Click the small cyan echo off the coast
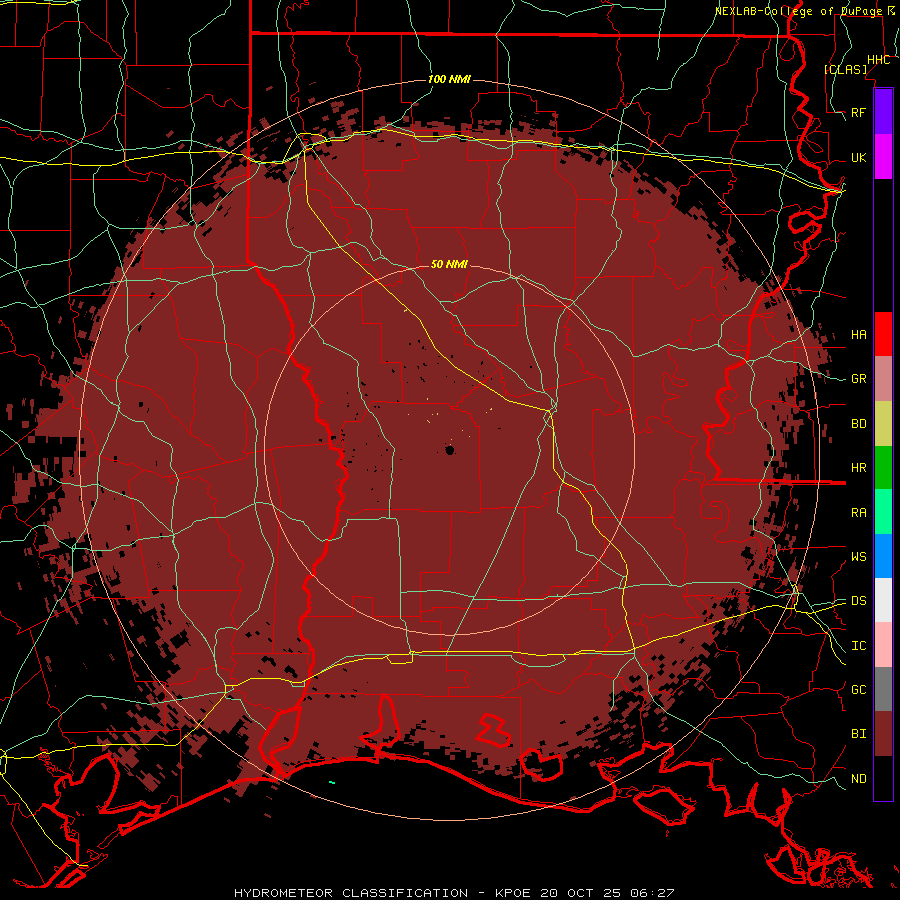The image size is (900, 900). [331, 782]
